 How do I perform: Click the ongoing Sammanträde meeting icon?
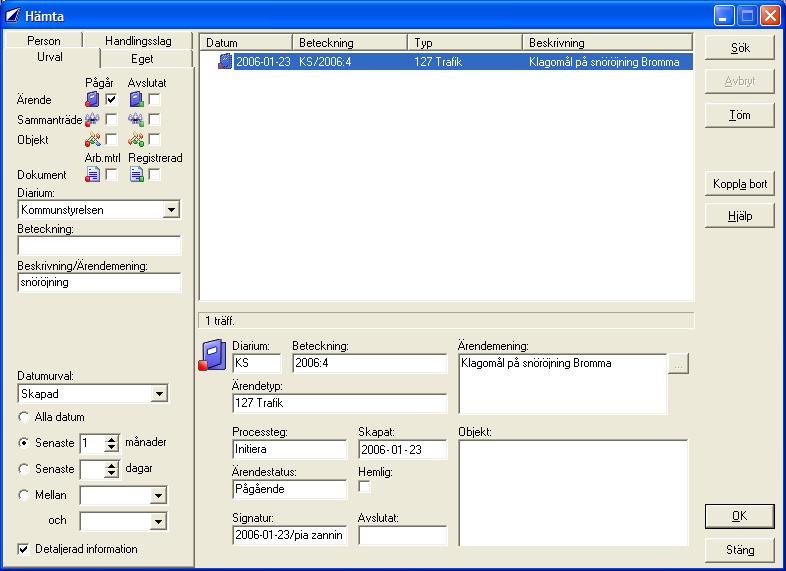tap(92, 119)
